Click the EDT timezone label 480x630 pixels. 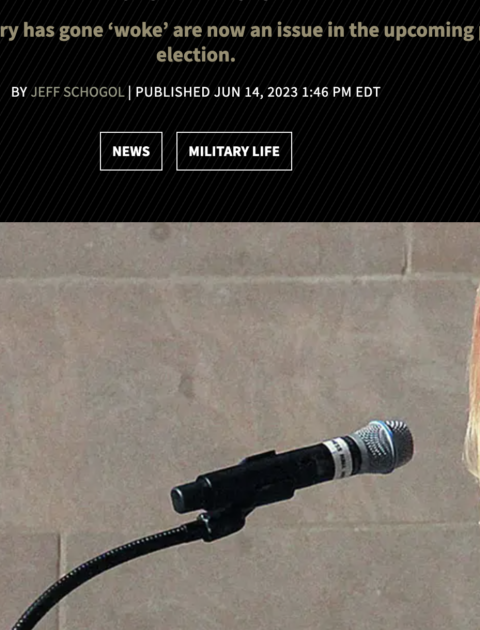pyautogui.click(x=368, y=92)
